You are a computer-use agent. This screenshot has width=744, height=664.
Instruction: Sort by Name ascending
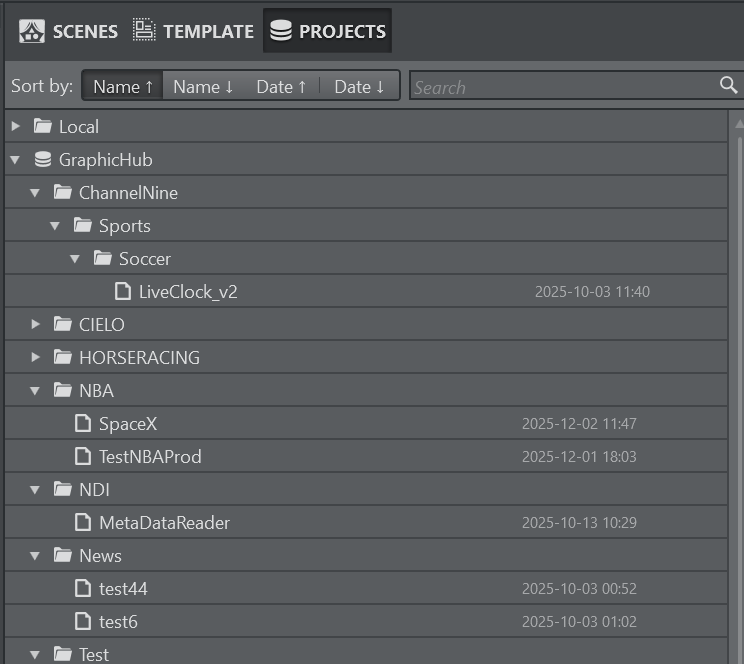click(x=123, y=87)
